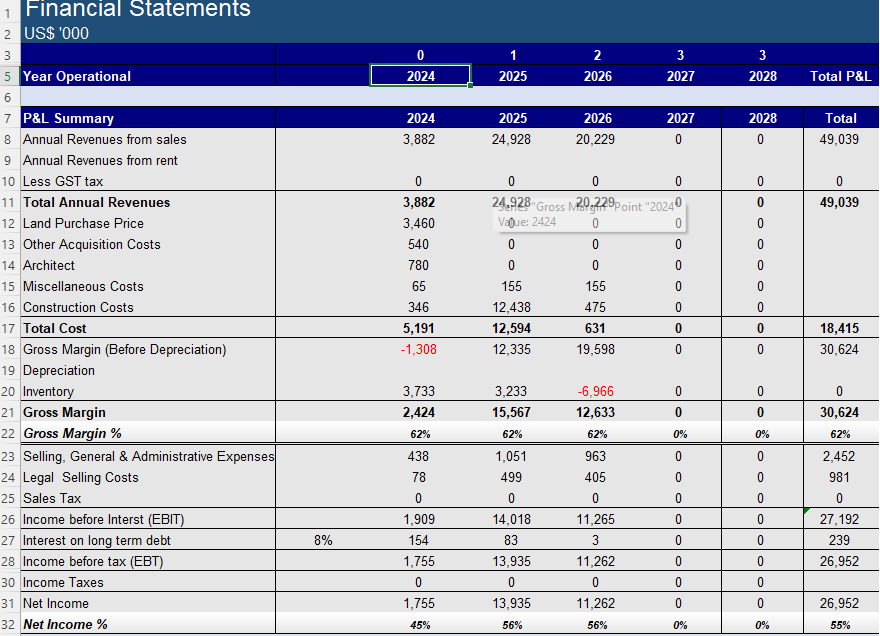The height and width of the screenshot is (636, 880).
Task: Click the 12,594 Total Cost value
Action: (x=511, y=328)
